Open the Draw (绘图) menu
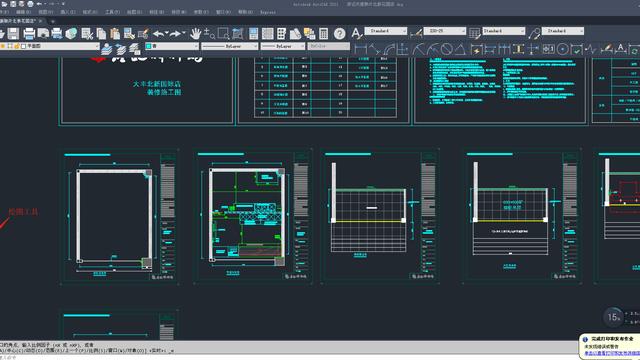640x360 pixels. pos(134,12)
